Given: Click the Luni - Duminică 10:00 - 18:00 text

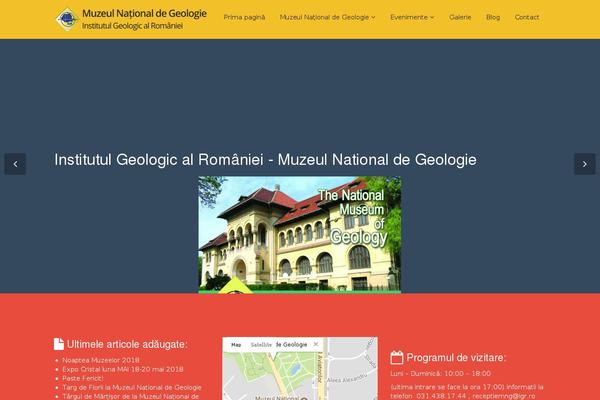Looking at the screenshot, I should (440, 373).
